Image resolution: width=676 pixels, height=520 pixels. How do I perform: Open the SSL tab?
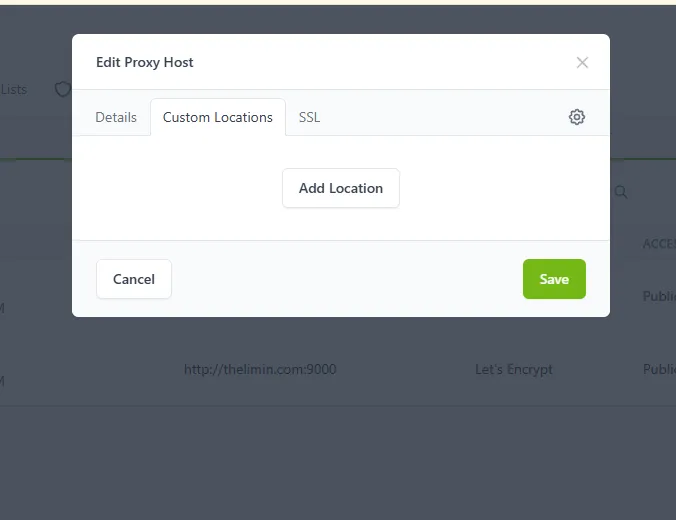309,117
